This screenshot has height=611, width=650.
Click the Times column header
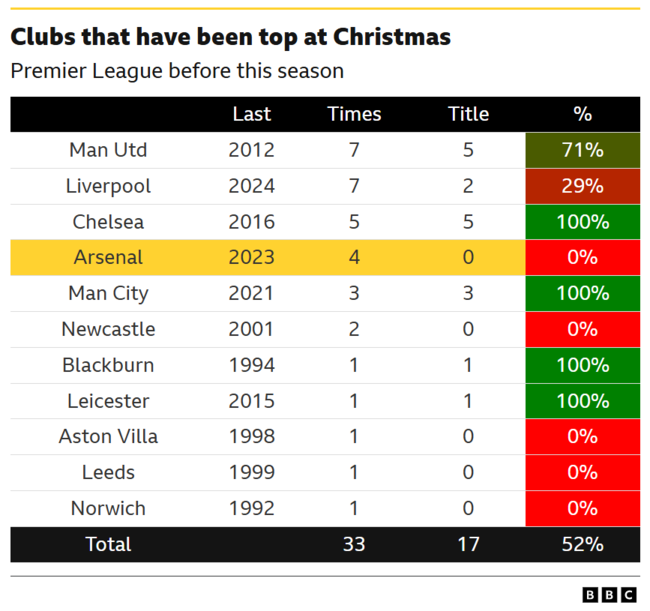[x=354, y=114]
